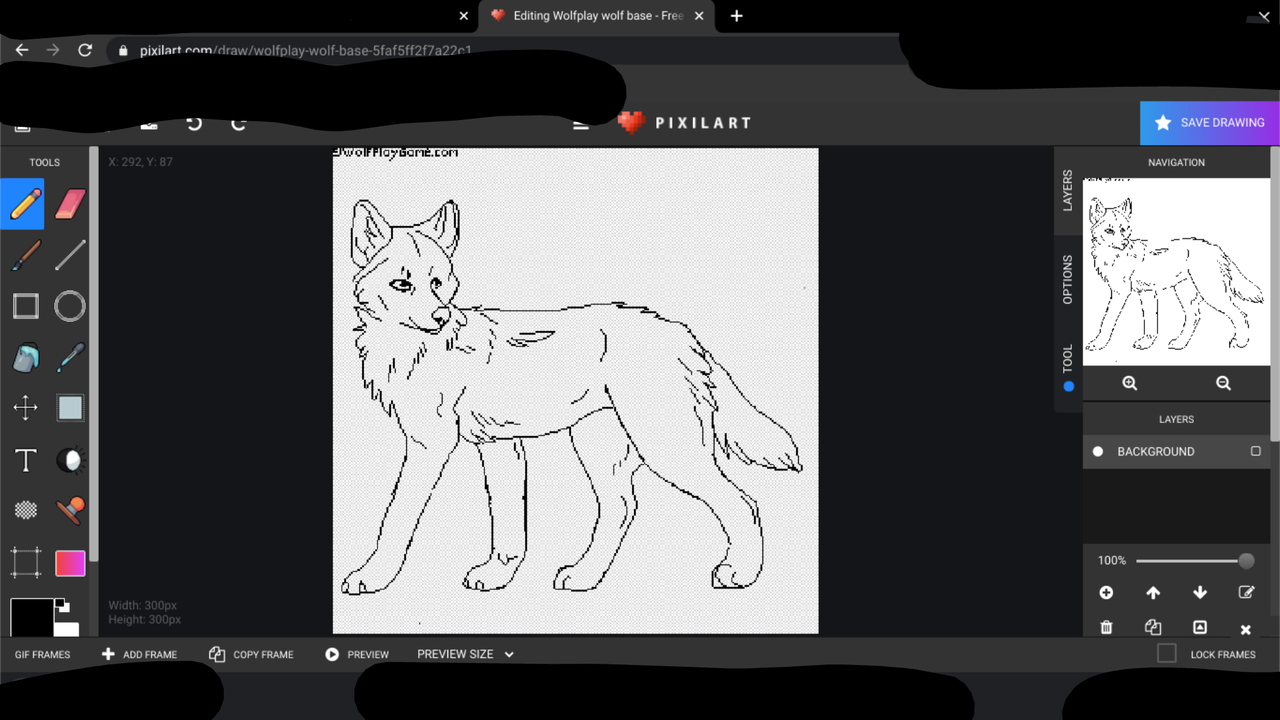Adjust the layer opacity slider

point(1194,561)
